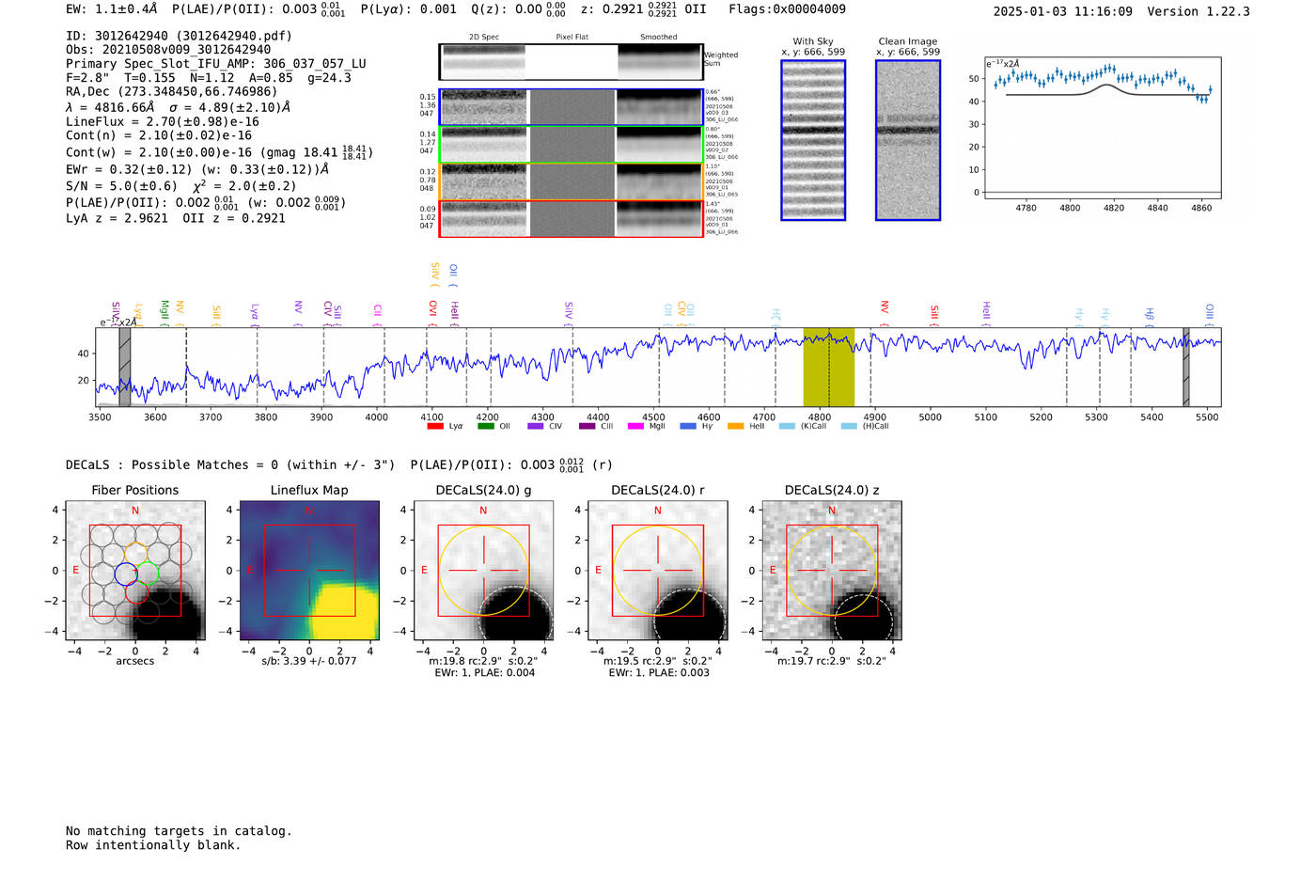Select the Weighted Sum 2D spectrum strip

(x=571, y=61)
